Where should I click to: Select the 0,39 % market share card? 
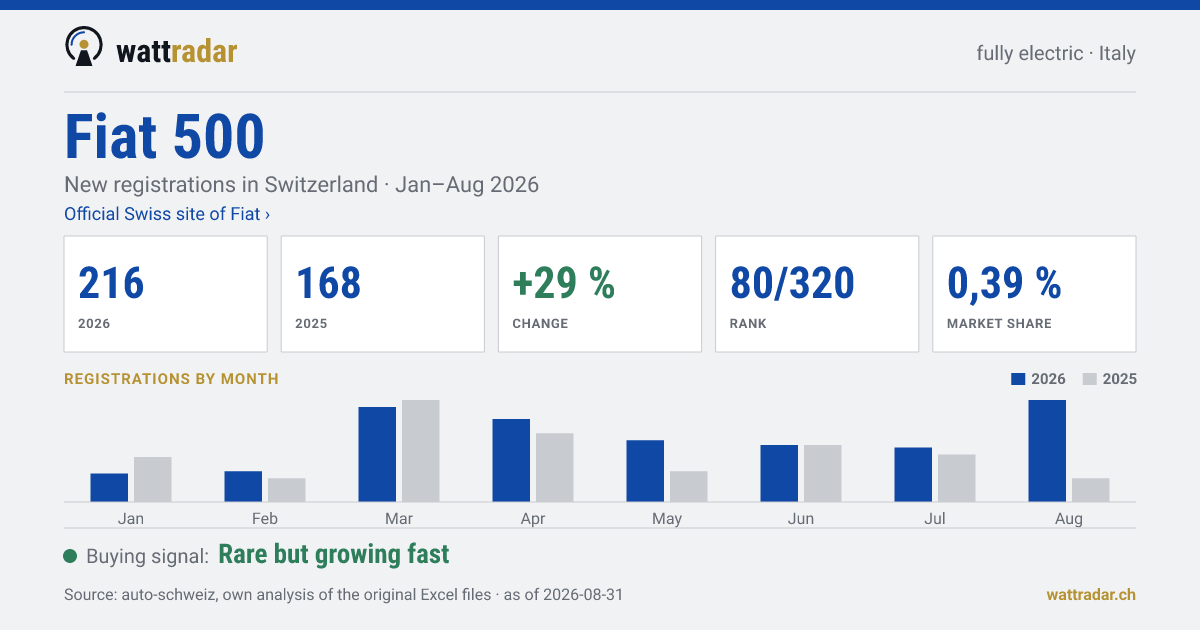point(1034,294)
